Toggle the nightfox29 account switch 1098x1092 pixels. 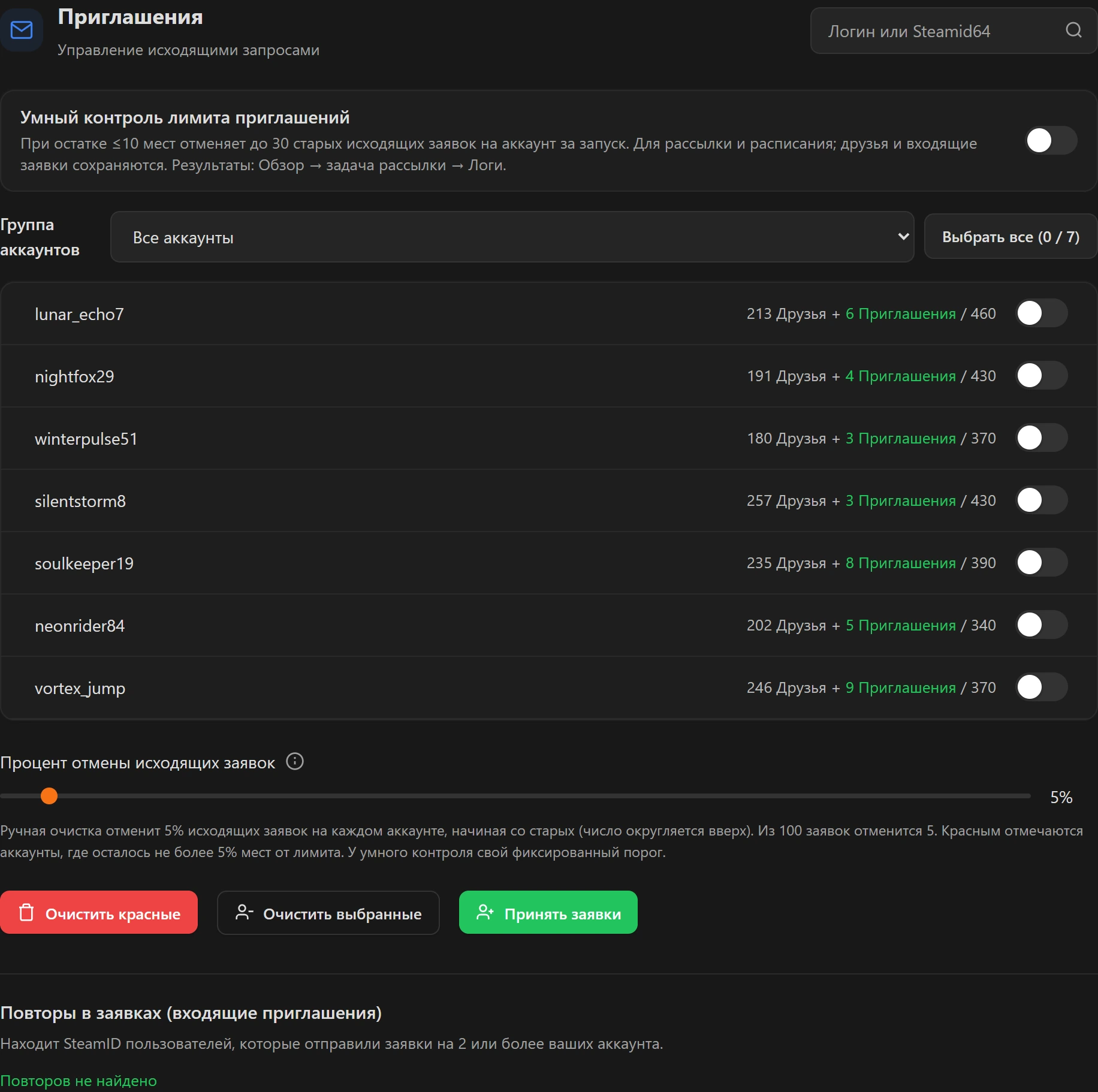(x=1042, y=375)
